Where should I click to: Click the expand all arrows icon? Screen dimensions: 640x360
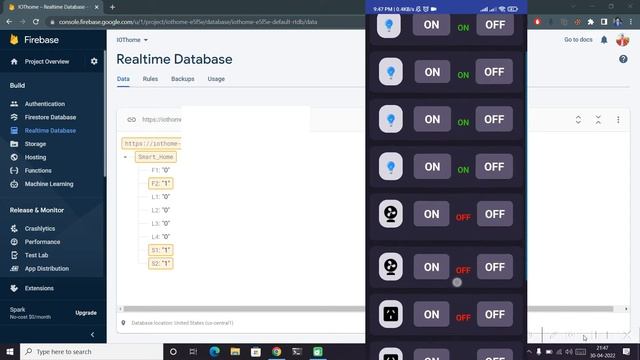coord(578,120)
